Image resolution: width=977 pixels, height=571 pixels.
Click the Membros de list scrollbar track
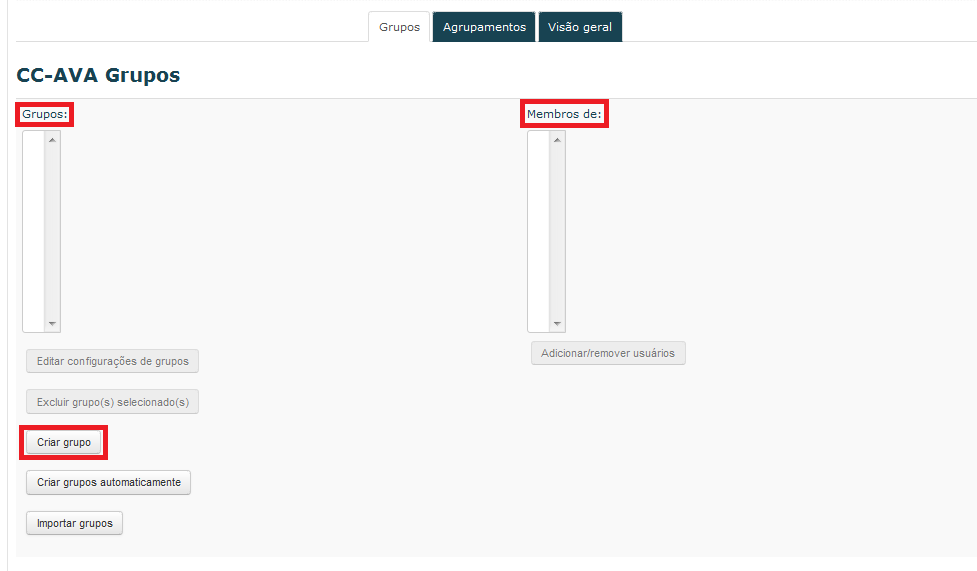click(x=558, y=230)
